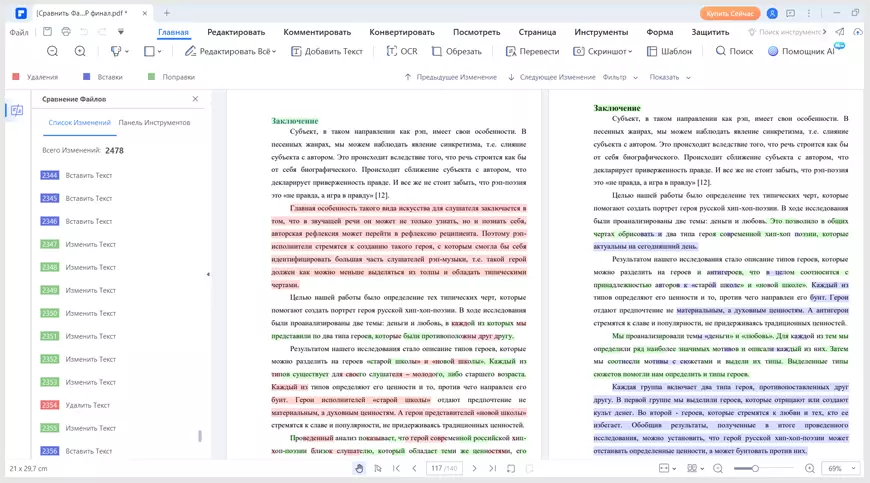The width and height of the screenshot is (870, 483).
Task: Launch Помощник AI assistant
Action: [800, 51]
